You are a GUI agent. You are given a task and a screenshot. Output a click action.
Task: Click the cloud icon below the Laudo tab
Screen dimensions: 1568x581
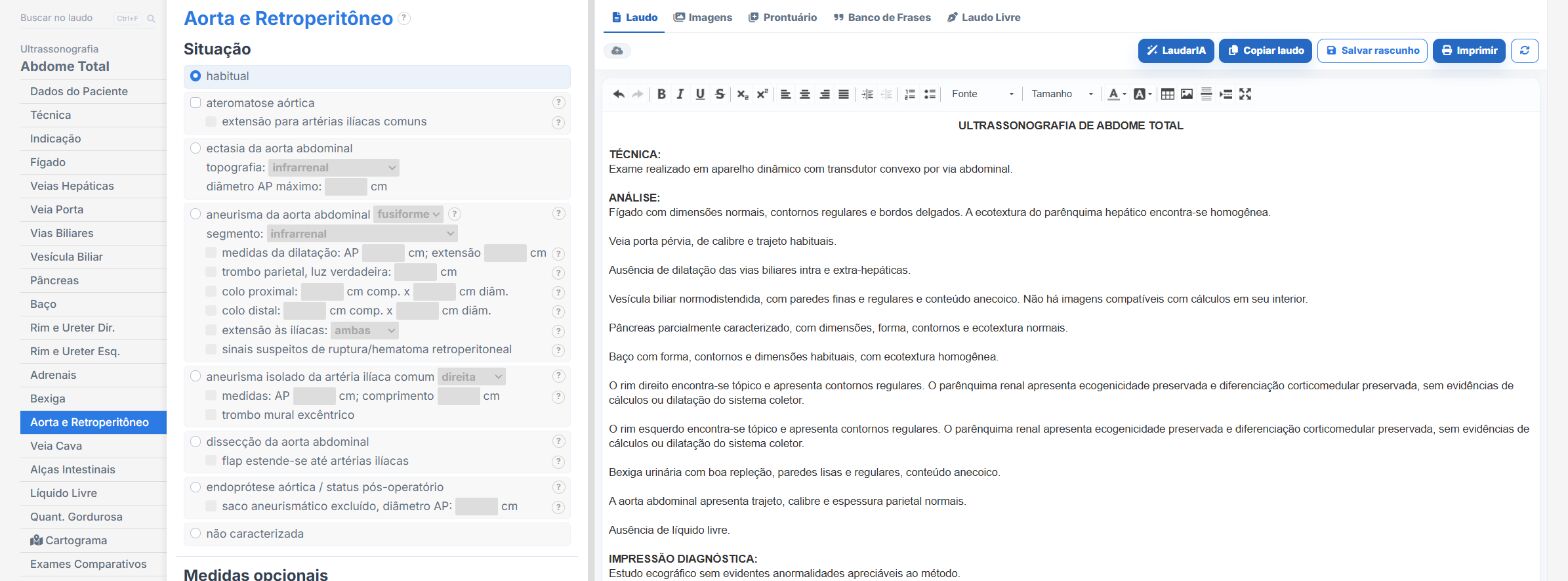point(617,50)
